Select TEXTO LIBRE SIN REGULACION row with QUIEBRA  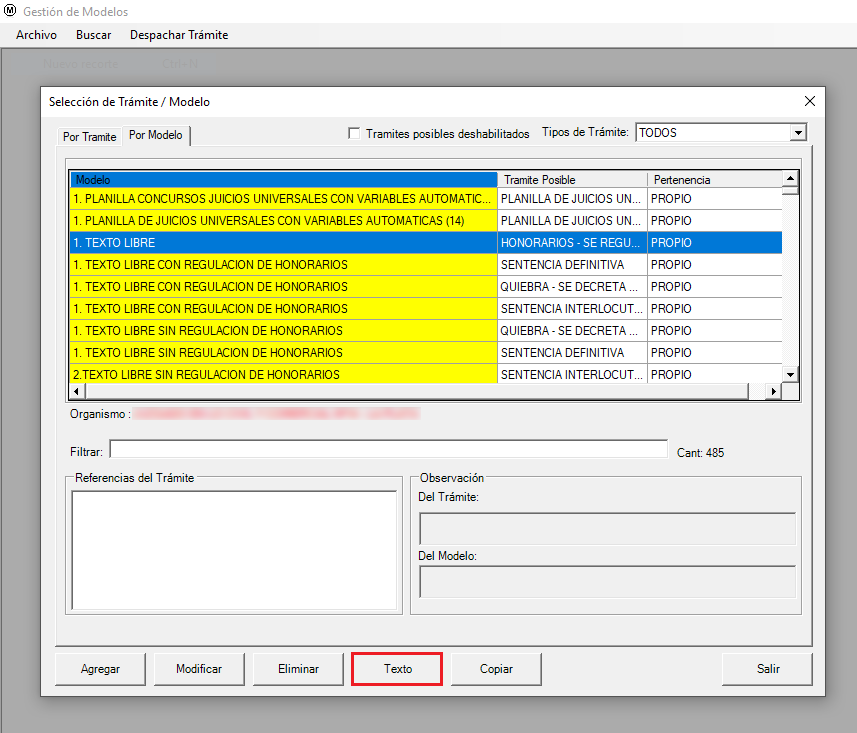pos(426,331)
